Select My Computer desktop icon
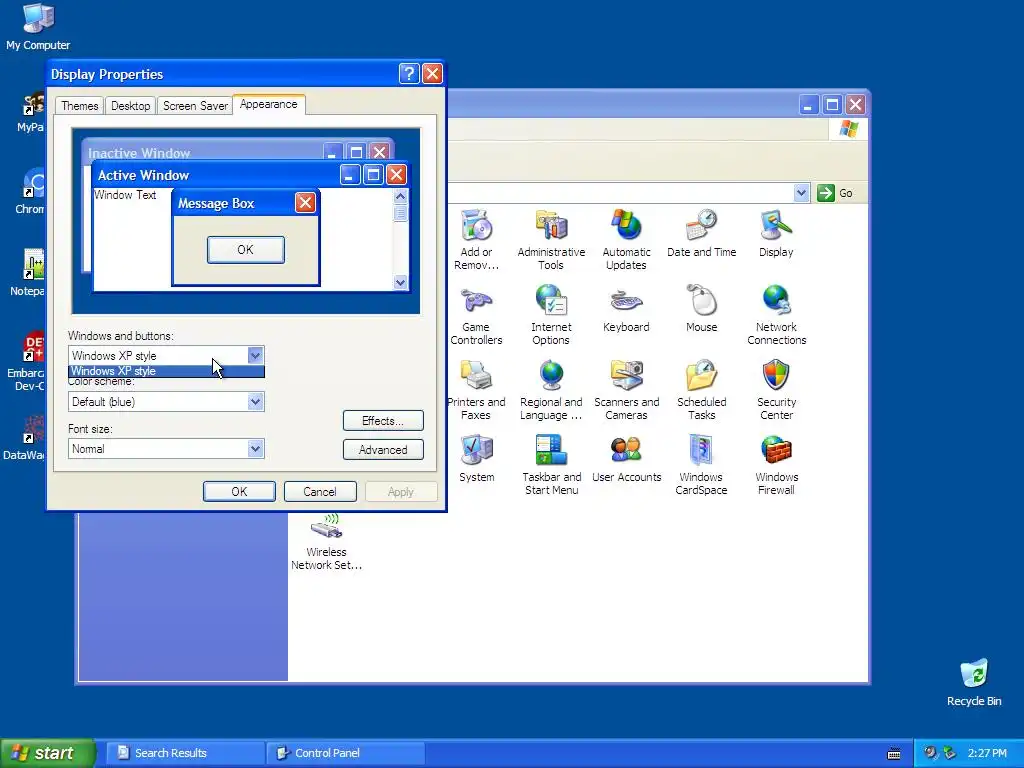The image size is (1024, 768). click(x=38, y=27)
